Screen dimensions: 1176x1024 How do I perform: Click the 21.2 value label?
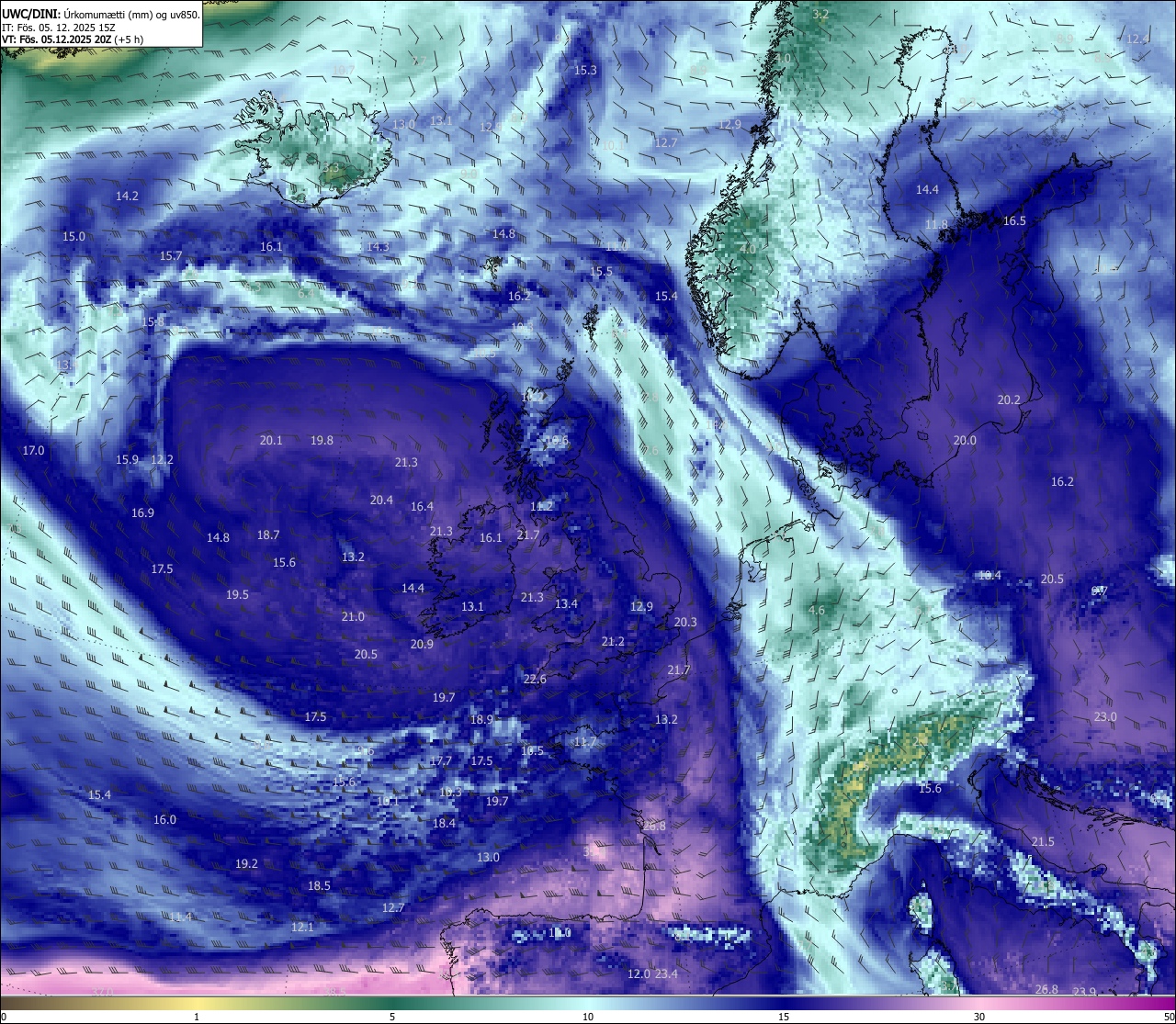613,642
